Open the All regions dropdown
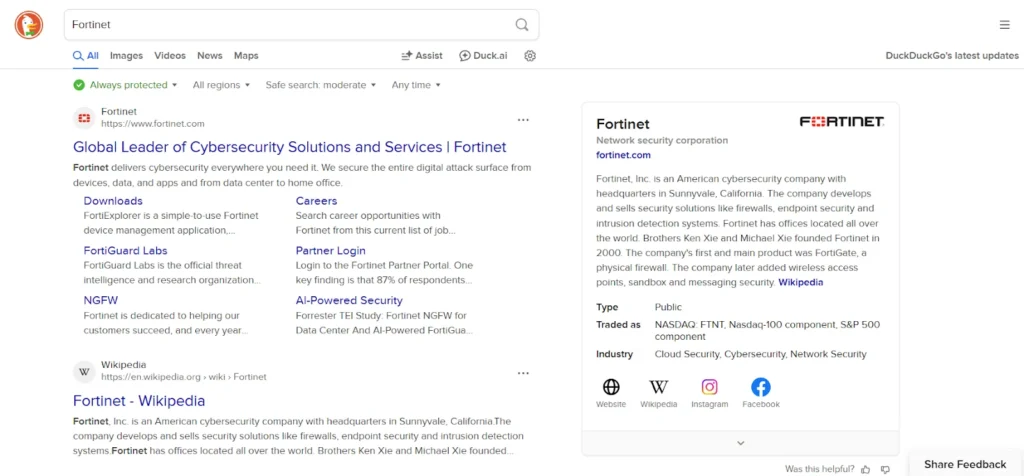Image resolution: width=1024 pixels, height=476 pixels. pyautogui.click(x=221, y=85)
